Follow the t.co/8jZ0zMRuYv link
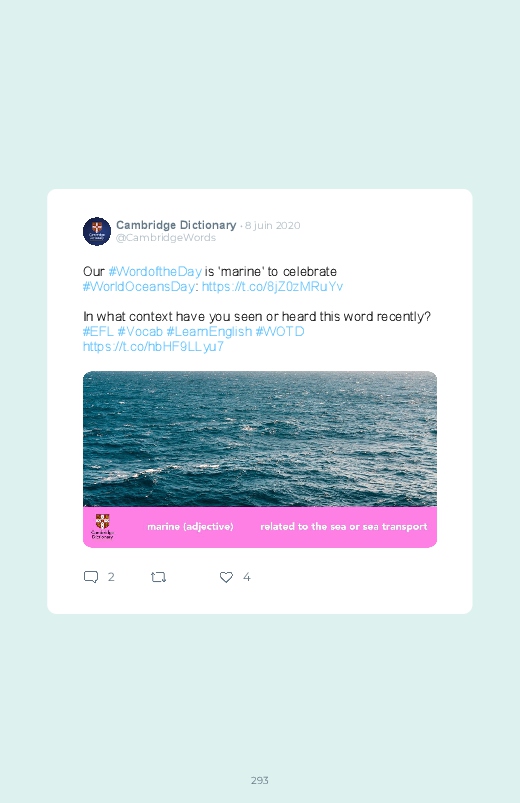 [x=273, y=286]
